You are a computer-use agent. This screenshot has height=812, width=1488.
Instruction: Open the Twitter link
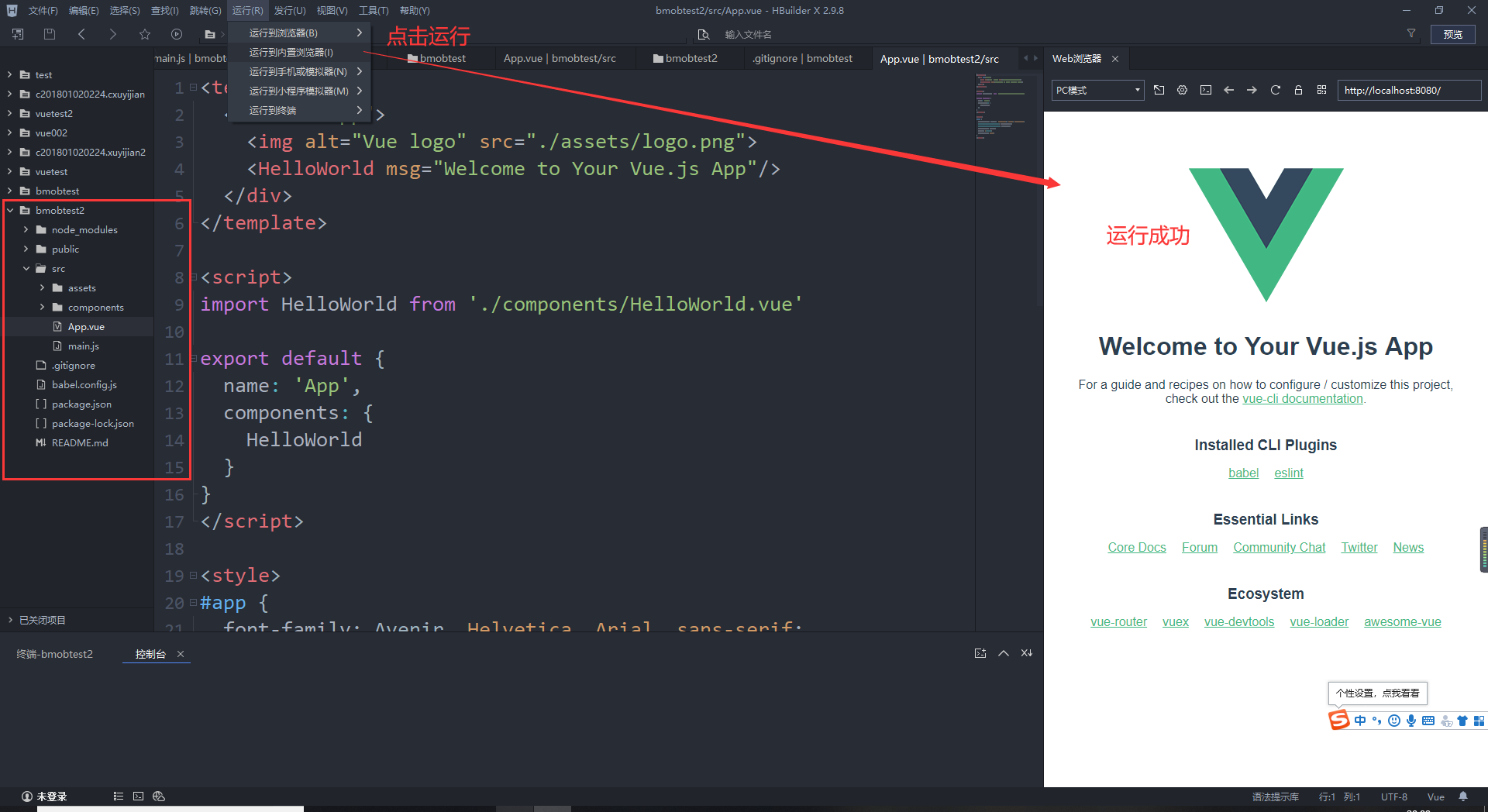1359,547
